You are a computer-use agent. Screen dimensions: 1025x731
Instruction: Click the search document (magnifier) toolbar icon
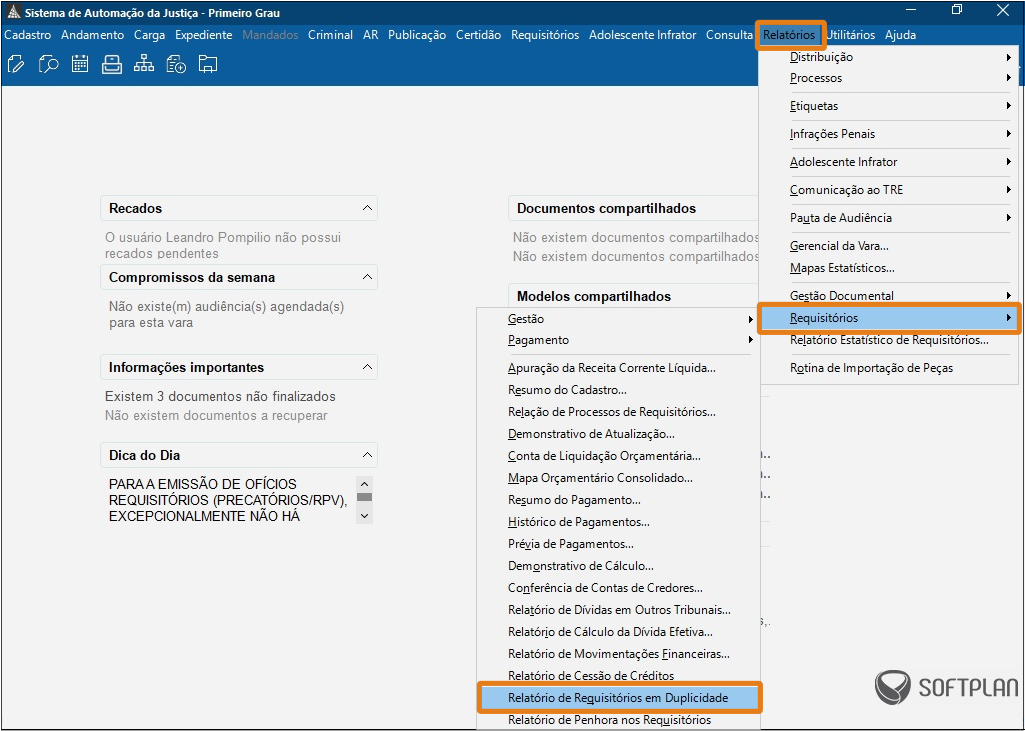click(48, 64)
